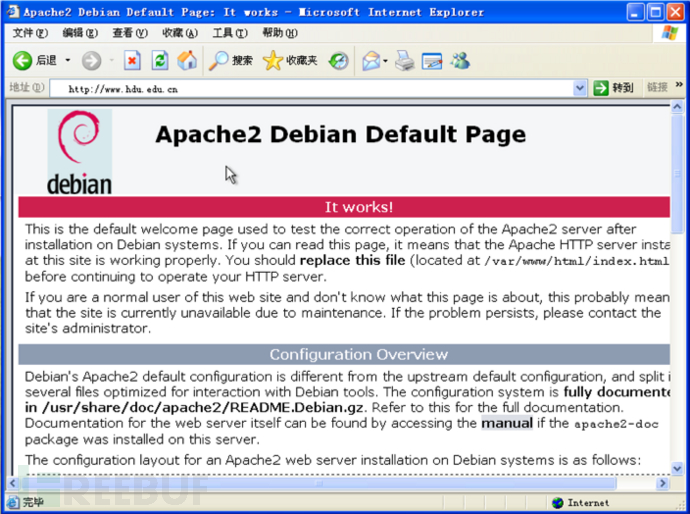Expand the Links bar chevron
This screenshot has height=514, width=690.
click(679, 84)
